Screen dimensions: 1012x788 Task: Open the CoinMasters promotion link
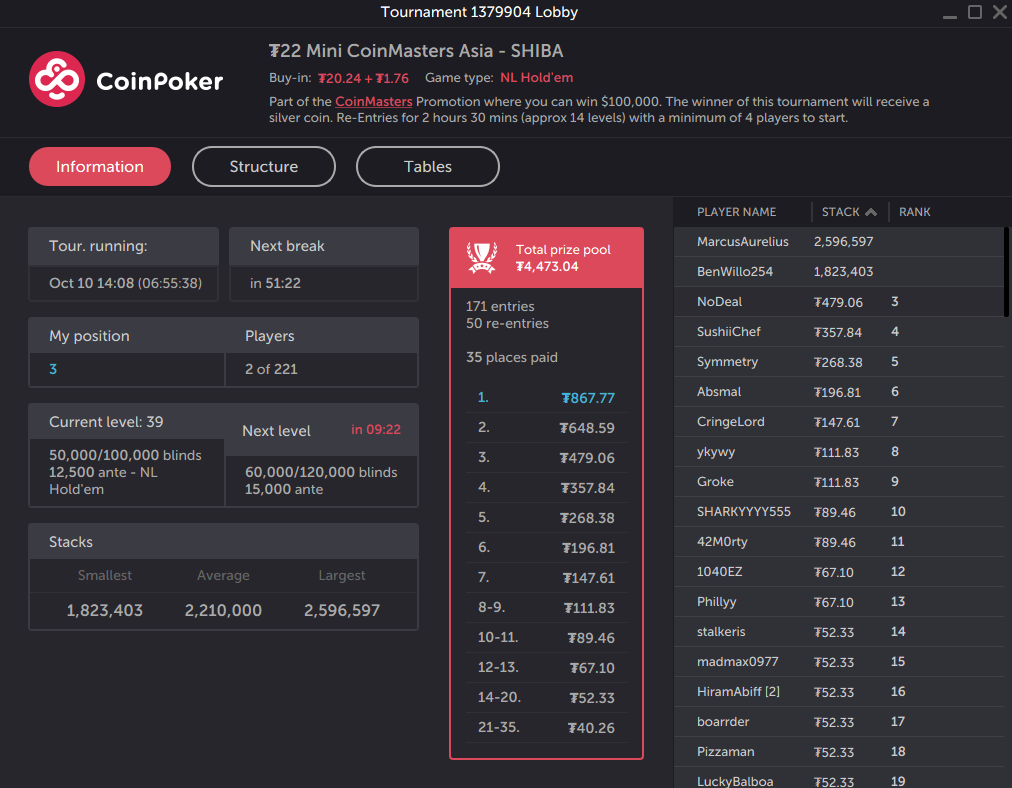(x=374, y=101)
